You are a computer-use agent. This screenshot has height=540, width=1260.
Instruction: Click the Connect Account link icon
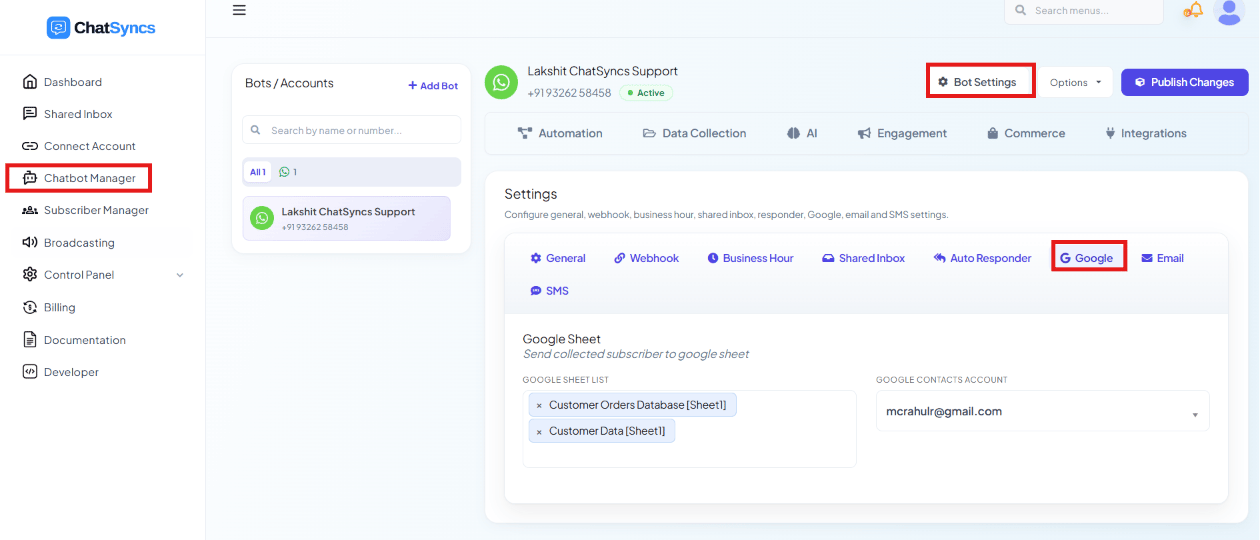point(30,146)
